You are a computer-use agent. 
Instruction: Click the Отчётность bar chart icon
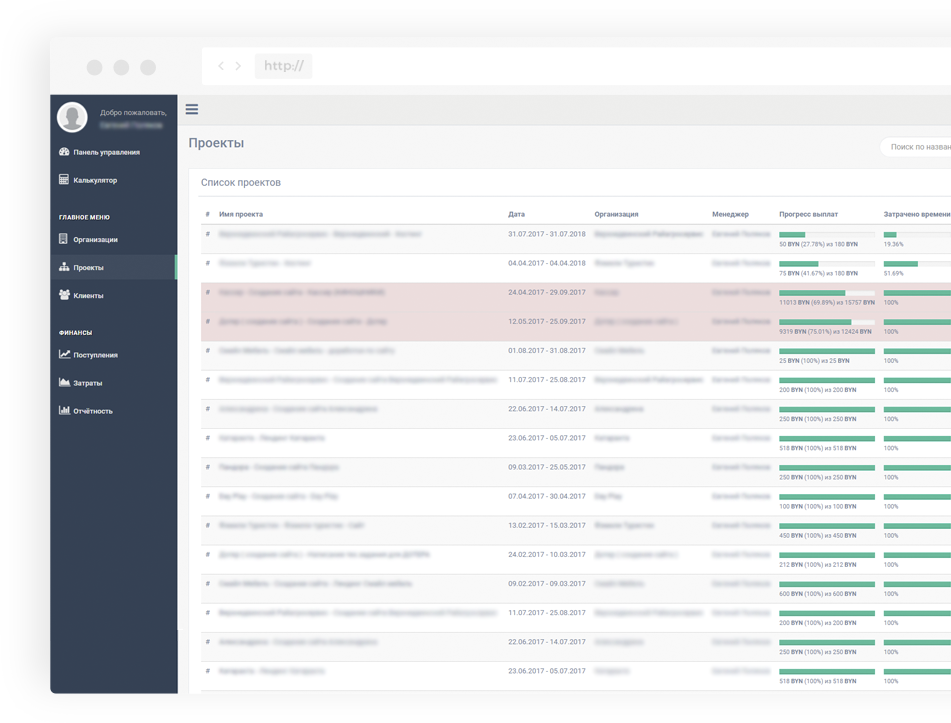64,410
